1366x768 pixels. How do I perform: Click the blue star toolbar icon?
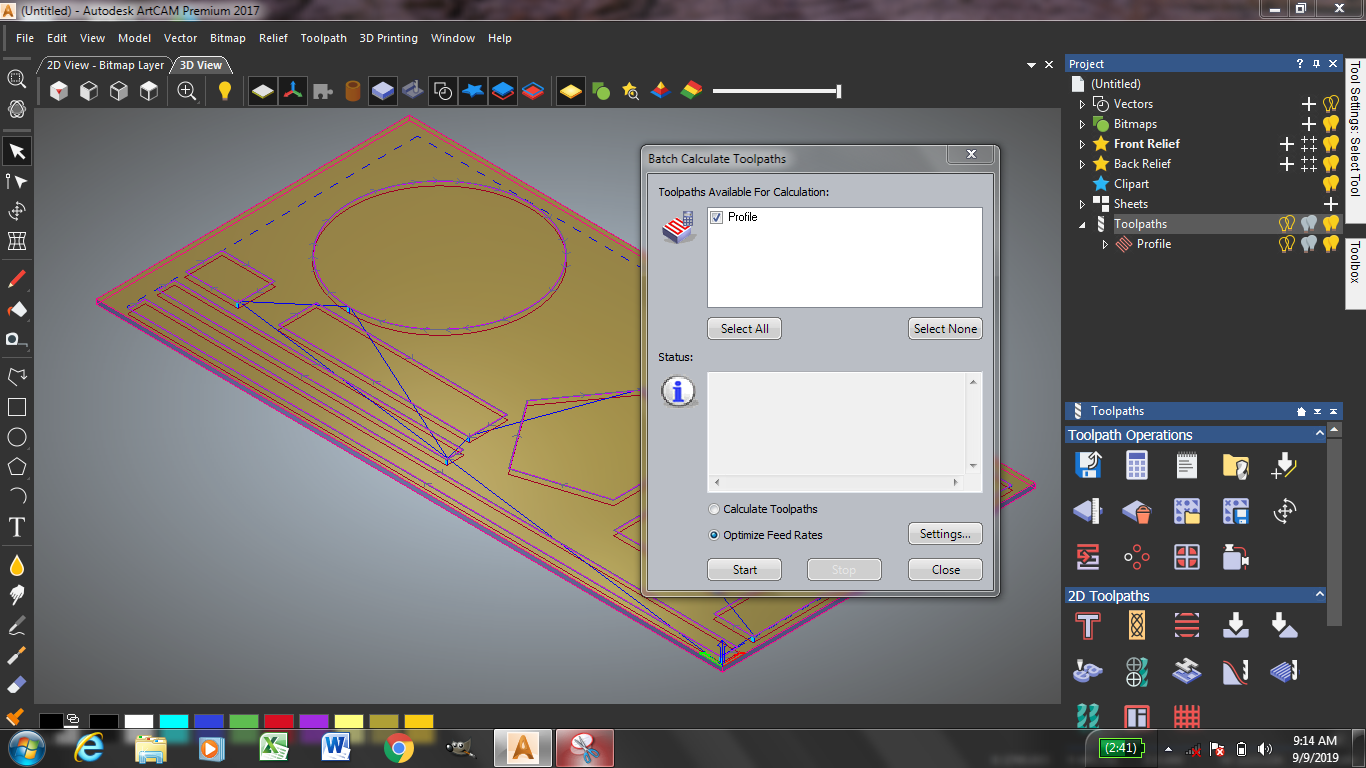tap(473, 91)
